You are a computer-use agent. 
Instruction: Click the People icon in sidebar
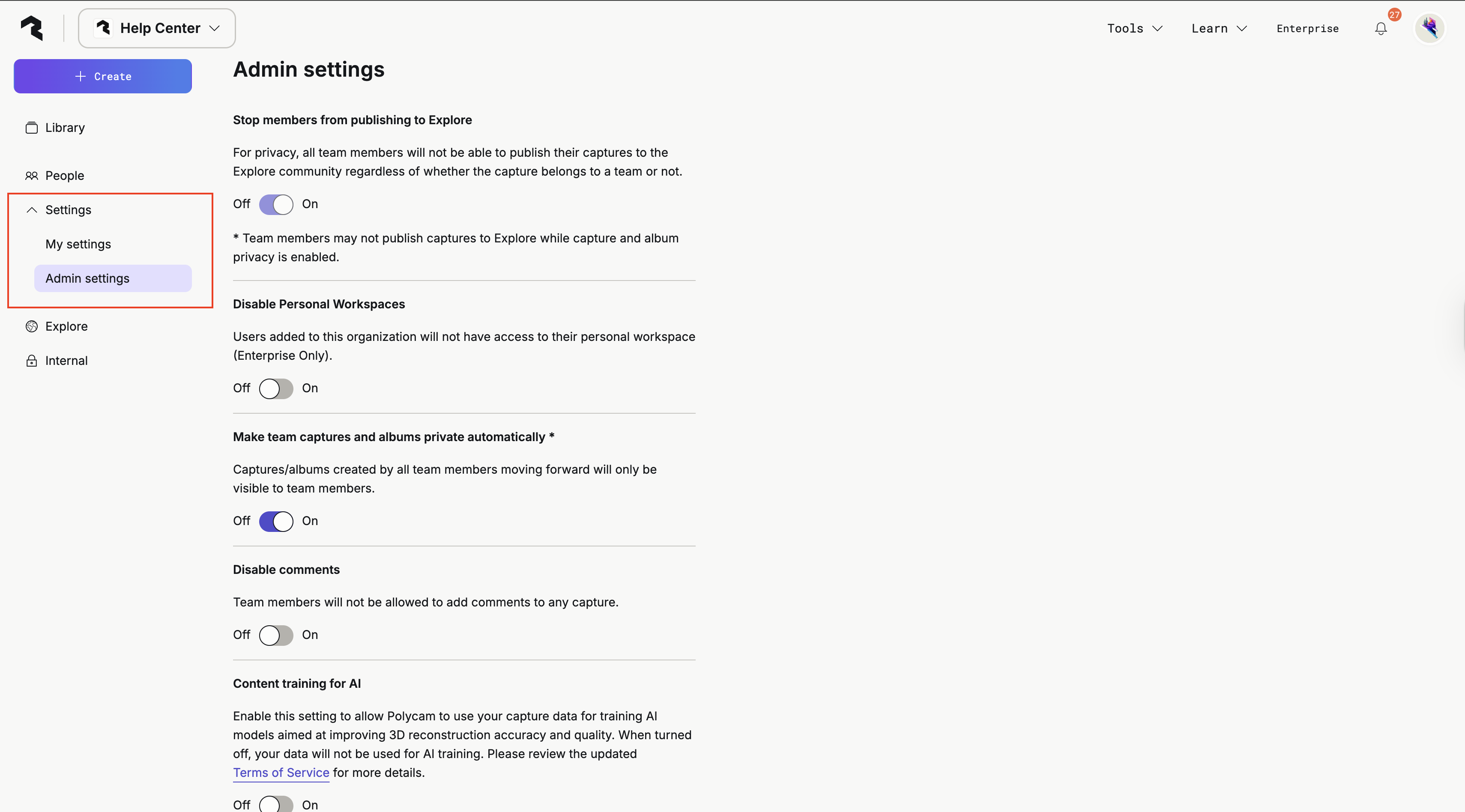(32, 176)
